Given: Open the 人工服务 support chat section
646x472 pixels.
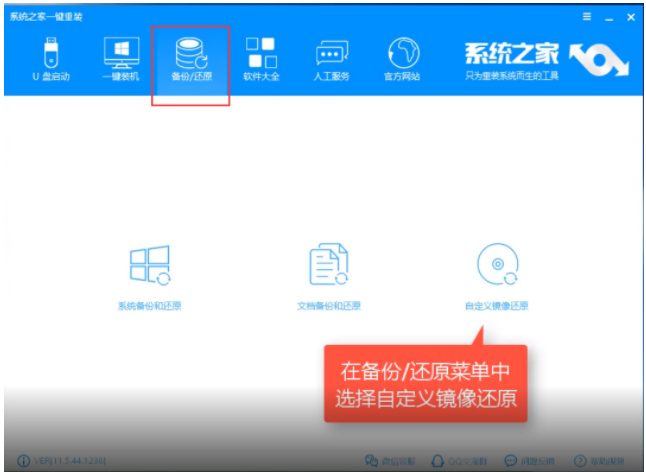Looking at the screenshot, I should (331, 58).
